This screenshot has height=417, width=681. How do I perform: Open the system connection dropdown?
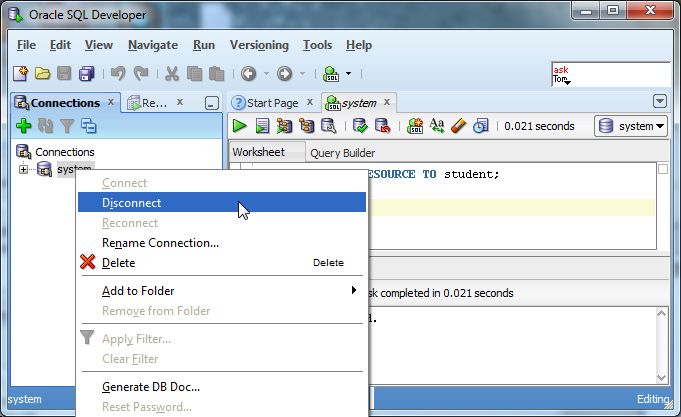click(x=631, y=126)
